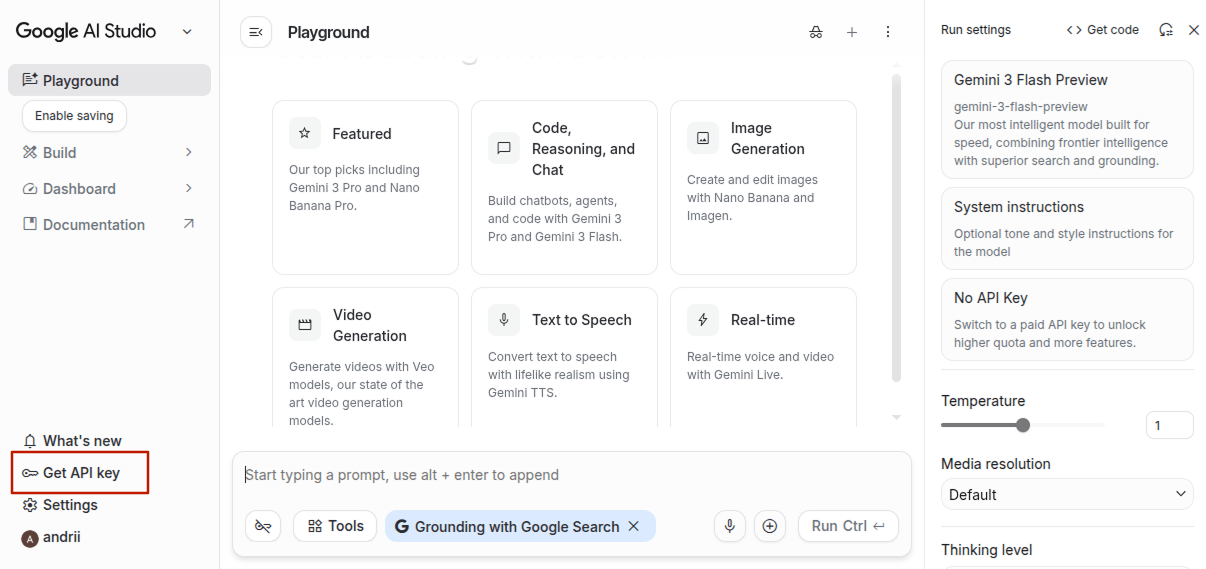Click the Code, Reasoning, and Chat title

(x=583, y=149)
